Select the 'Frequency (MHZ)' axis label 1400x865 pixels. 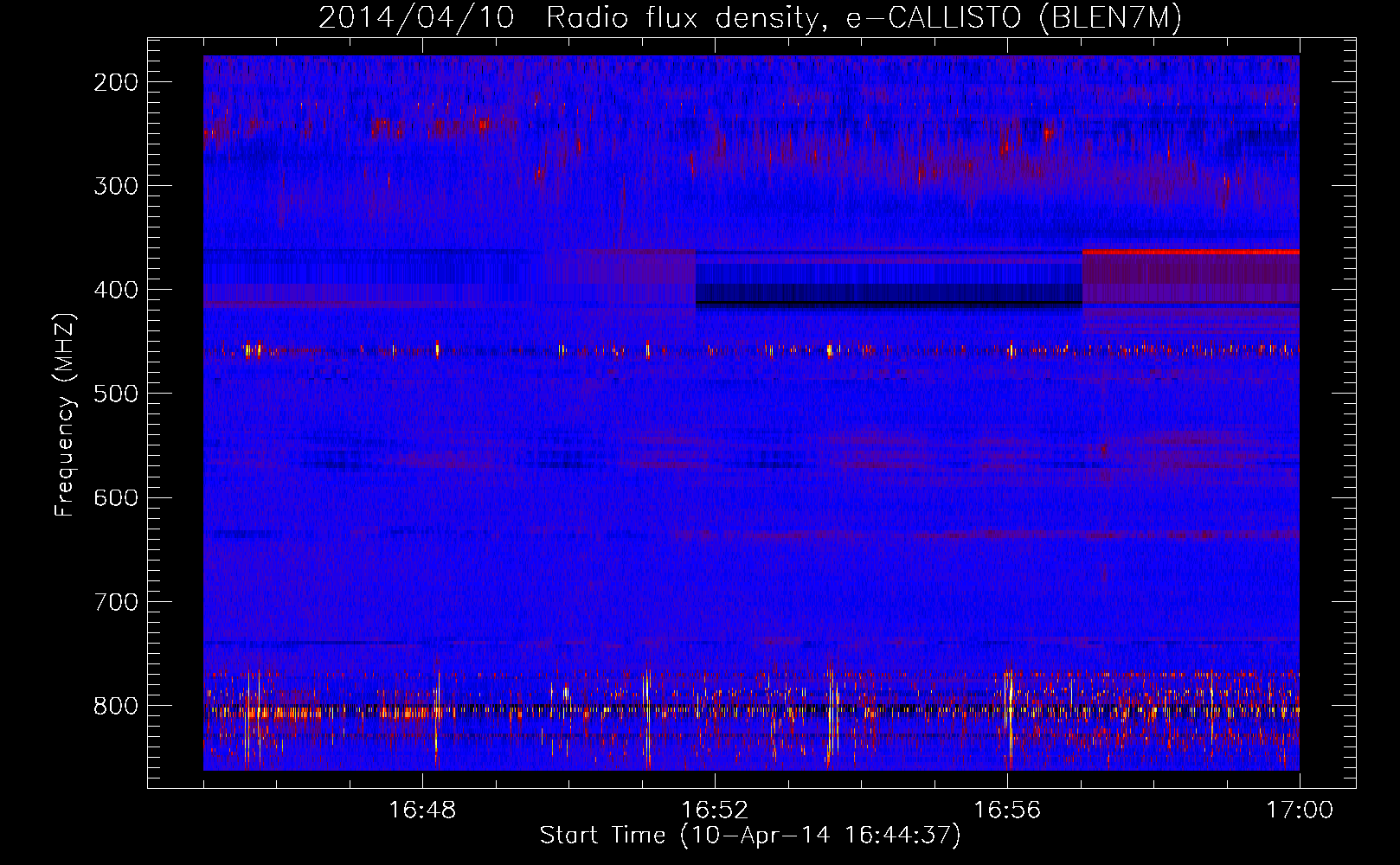65,414
